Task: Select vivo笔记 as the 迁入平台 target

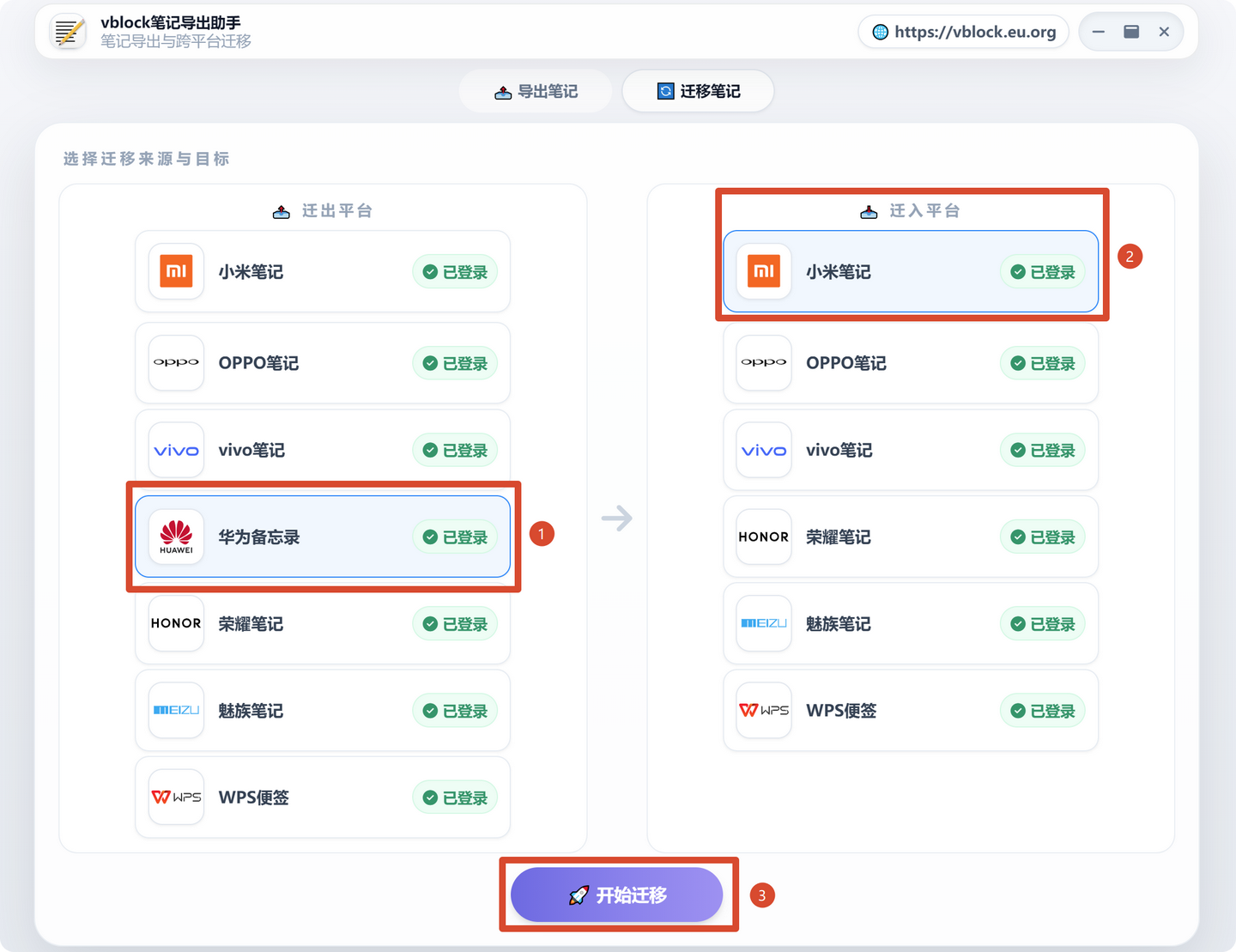Action: click(911, 450)
